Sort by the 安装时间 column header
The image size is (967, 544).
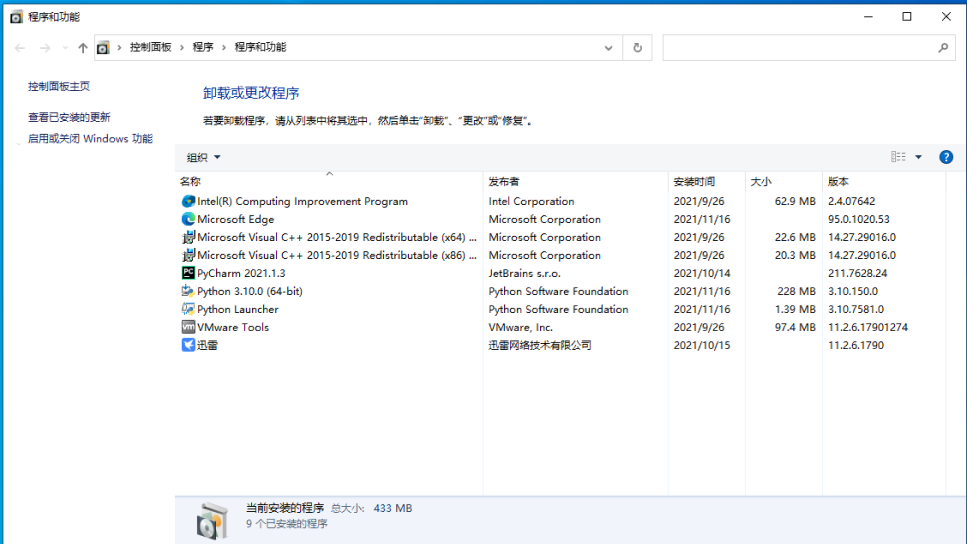coord(707,181)
